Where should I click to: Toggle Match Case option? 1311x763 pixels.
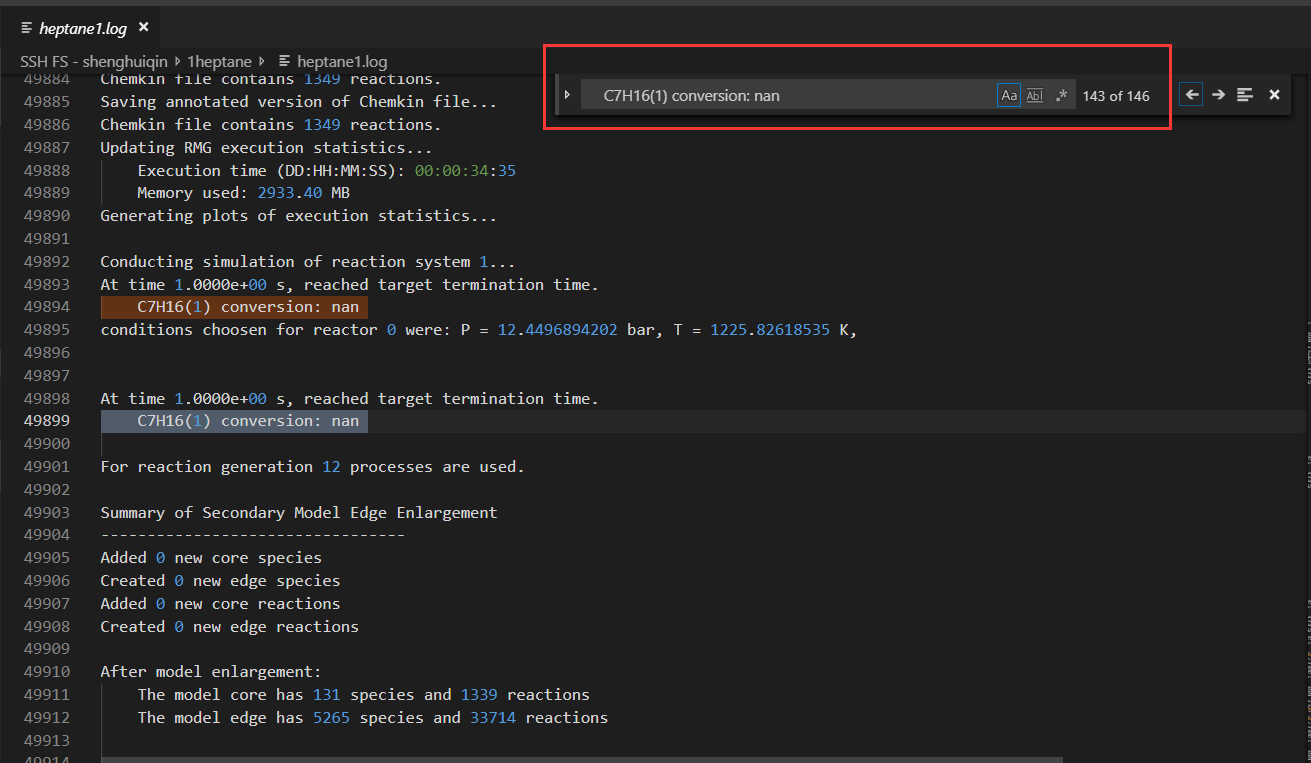tap(1009, 96)
